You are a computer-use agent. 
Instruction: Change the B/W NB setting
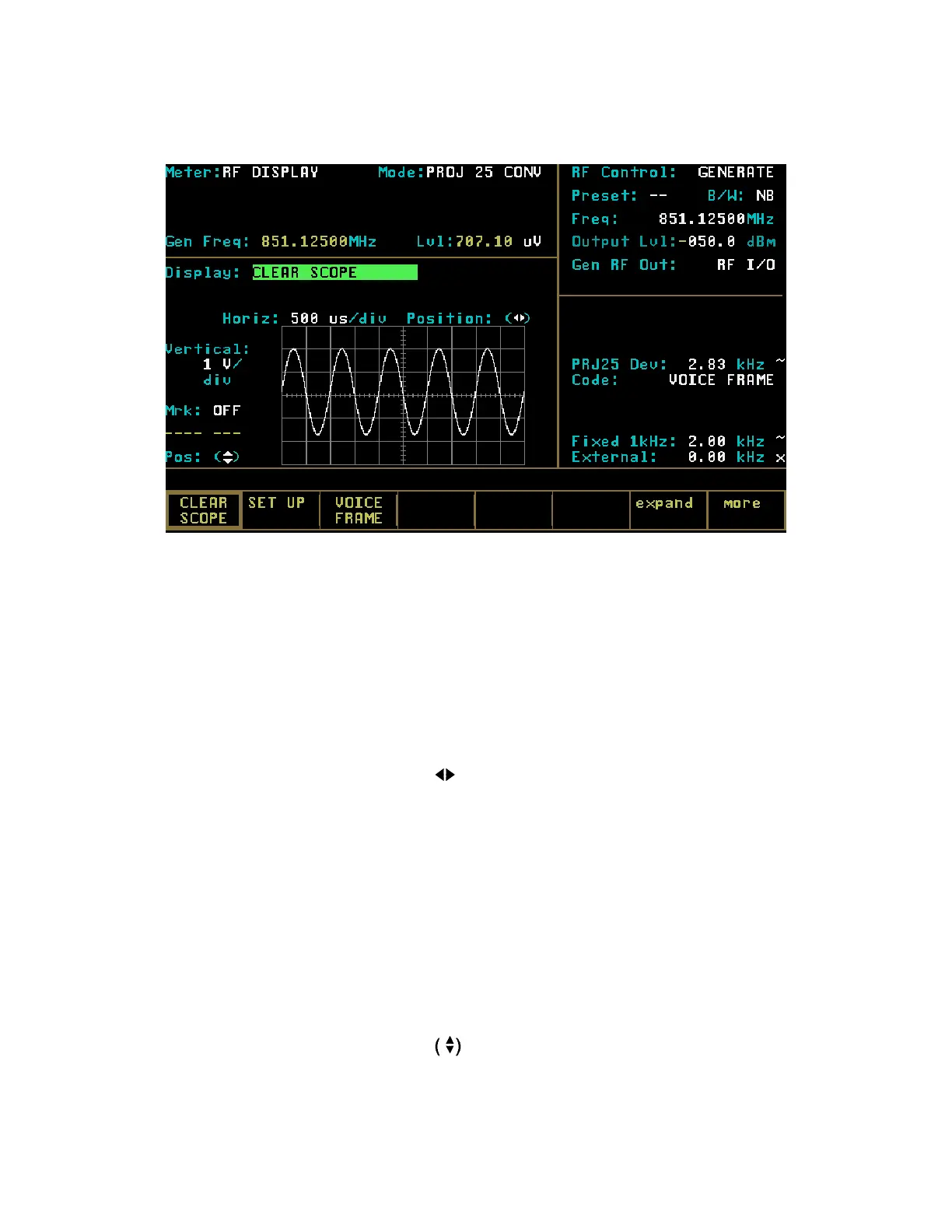pos(765,195)
